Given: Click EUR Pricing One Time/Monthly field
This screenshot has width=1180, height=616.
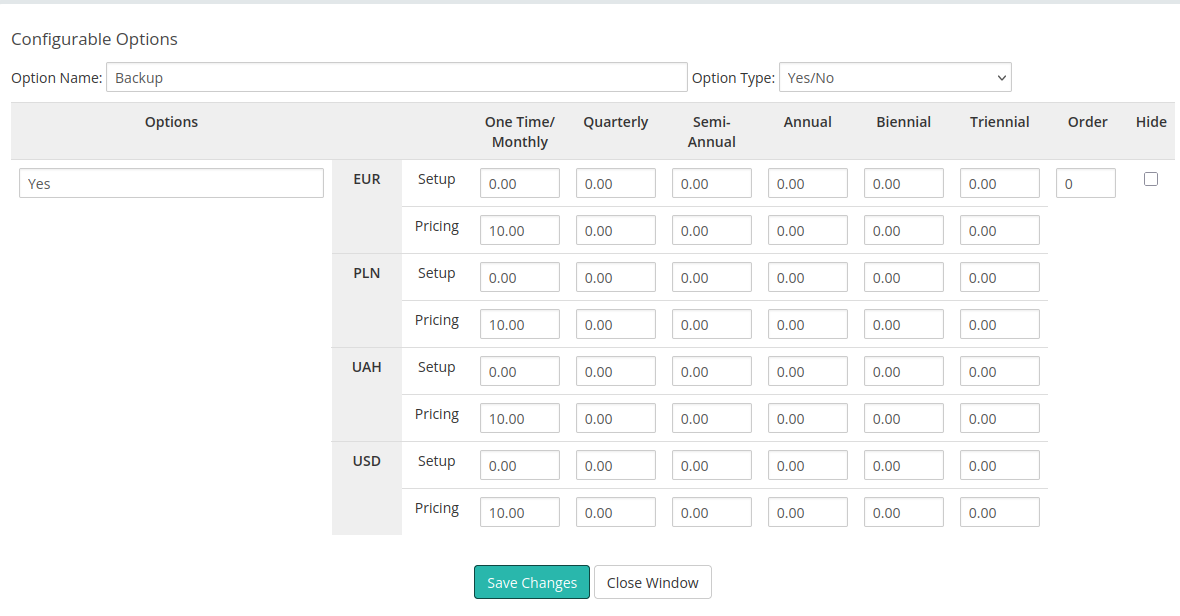Looking at the screenshot, I should [x=519, y=231].
